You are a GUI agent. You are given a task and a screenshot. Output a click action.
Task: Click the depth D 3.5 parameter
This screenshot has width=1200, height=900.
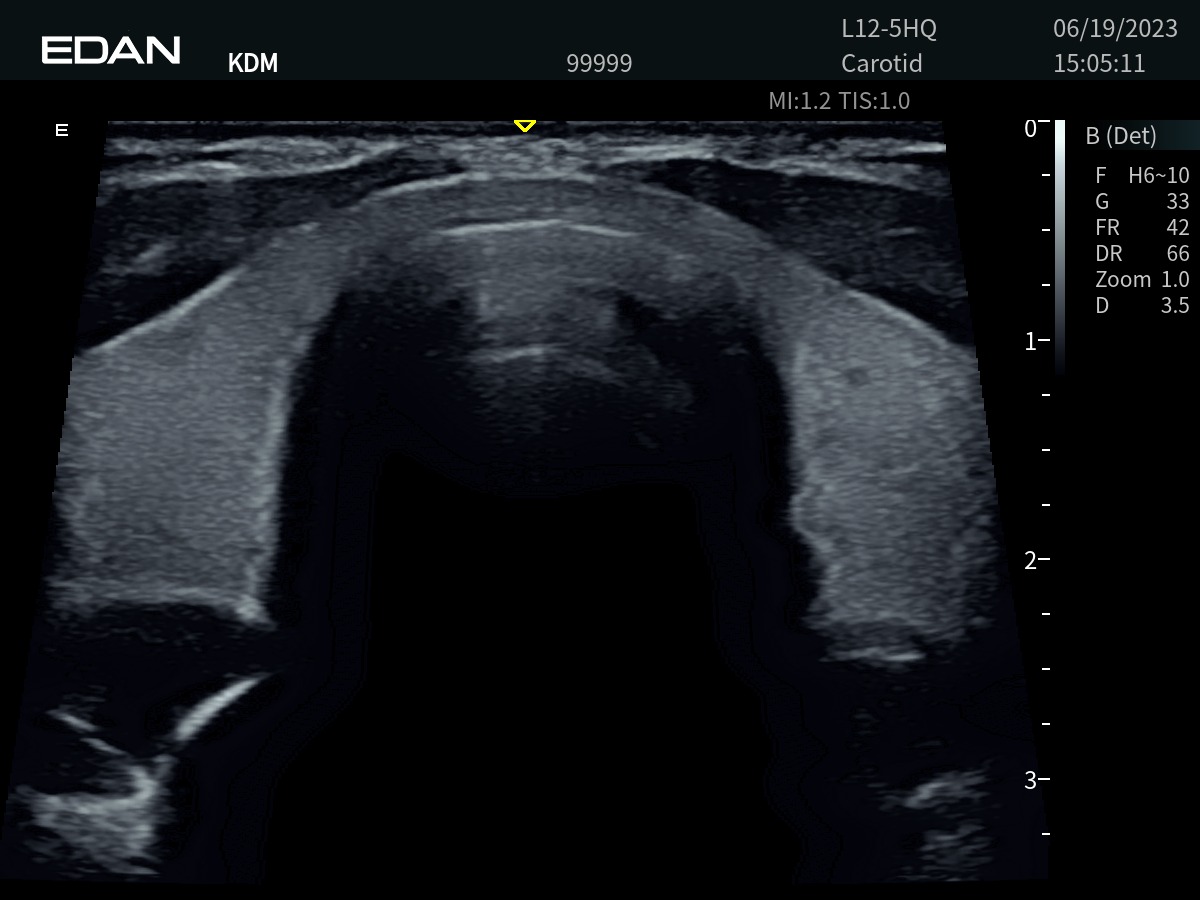tap(1142, 306)
